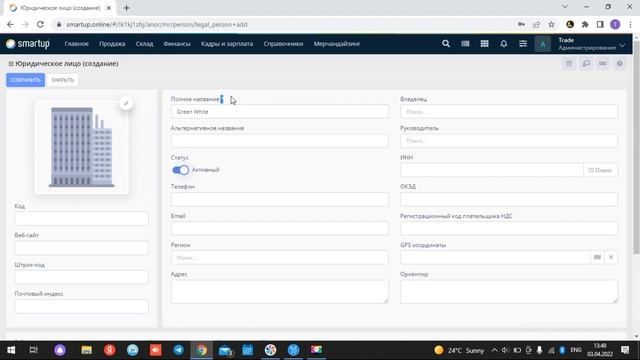Open the comments icon in page toolbar
The width and height of the screenshot is (640, 360).
(586, 64)
